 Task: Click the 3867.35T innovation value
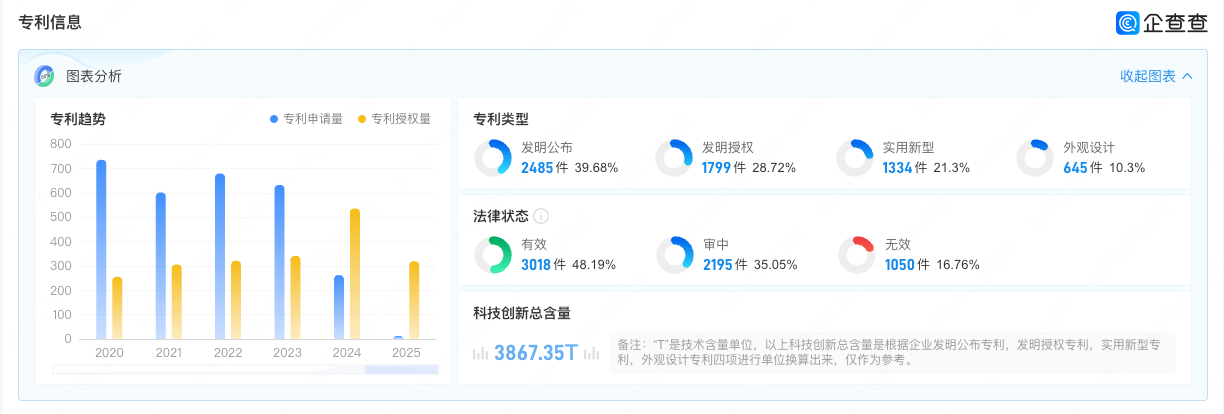[x=536, y=353]
